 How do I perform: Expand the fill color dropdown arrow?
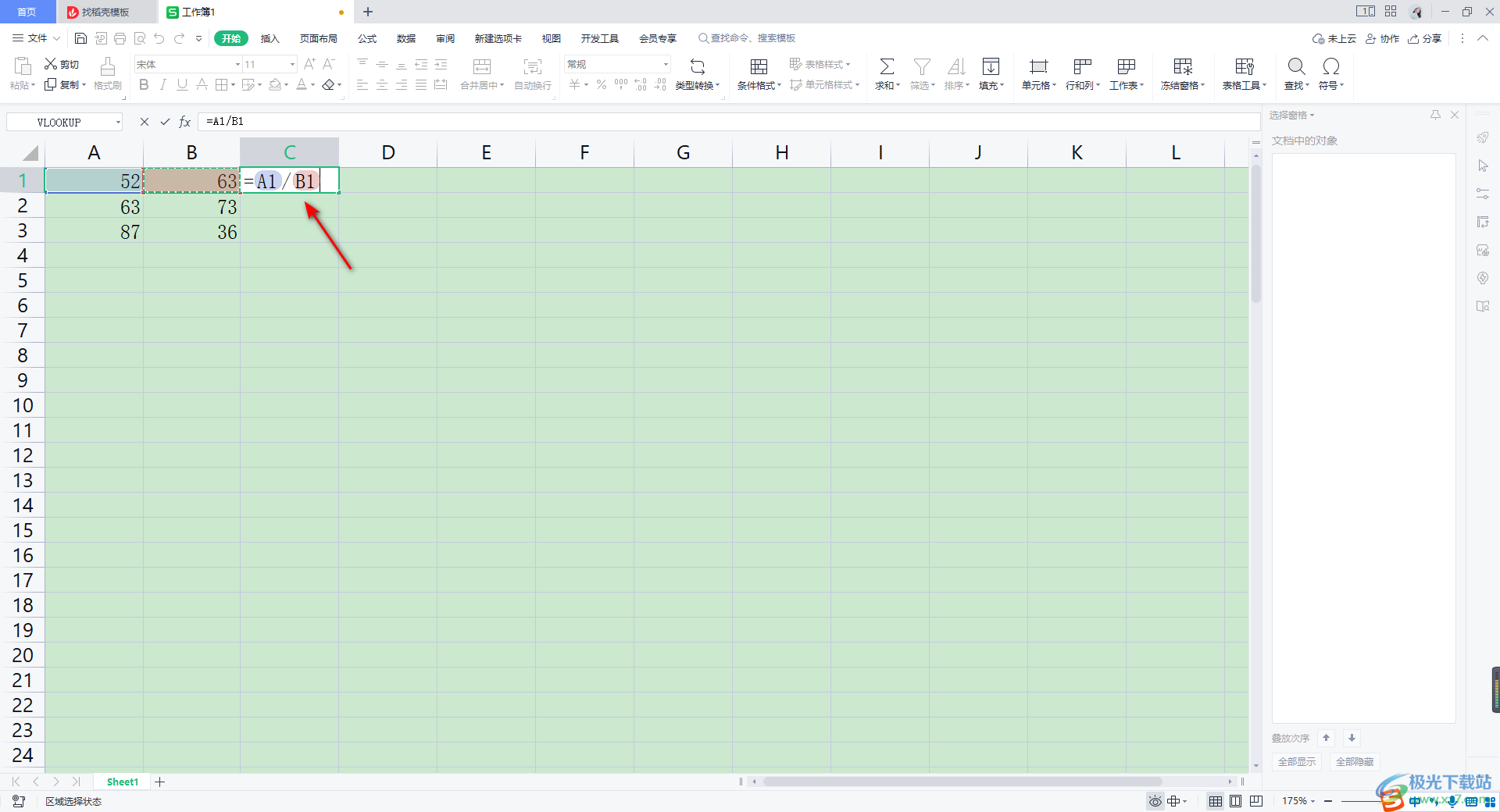(x=286, y=85)
